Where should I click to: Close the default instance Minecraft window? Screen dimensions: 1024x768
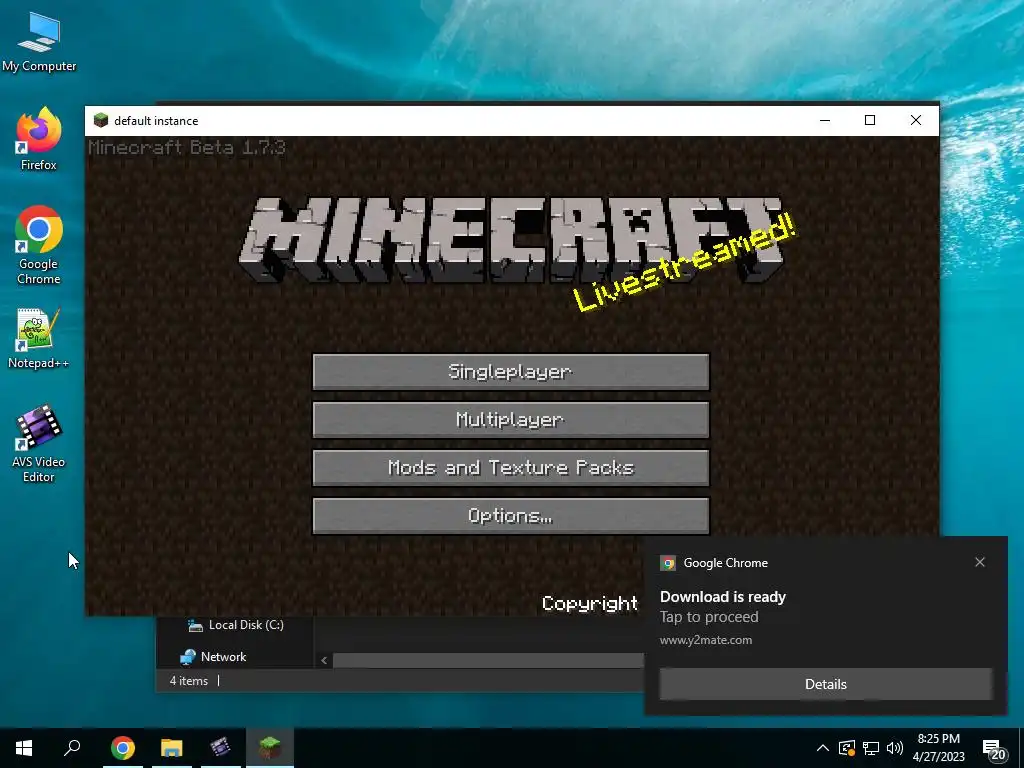916,120
